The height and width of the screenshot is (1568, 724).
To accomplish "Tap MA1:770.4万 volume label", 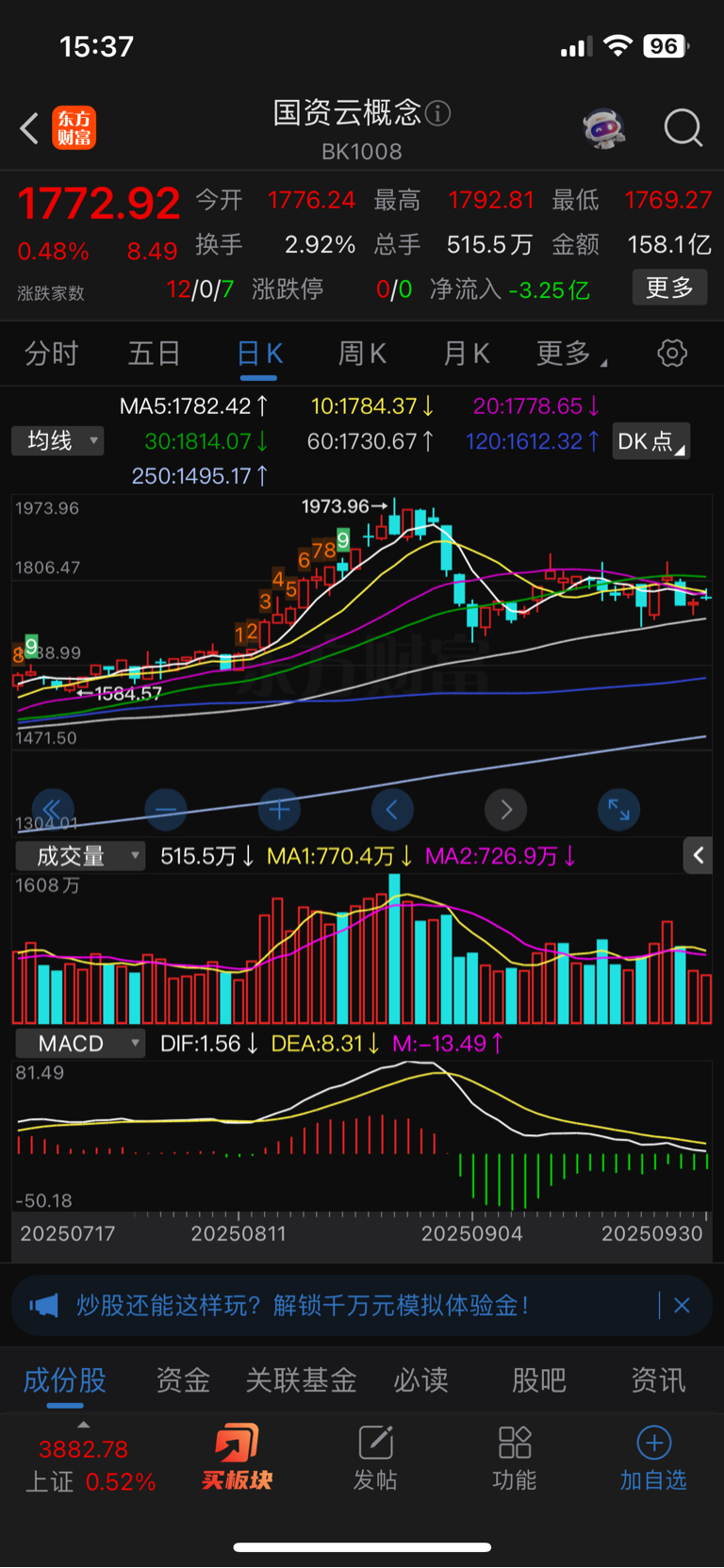I will pos(339,856).
